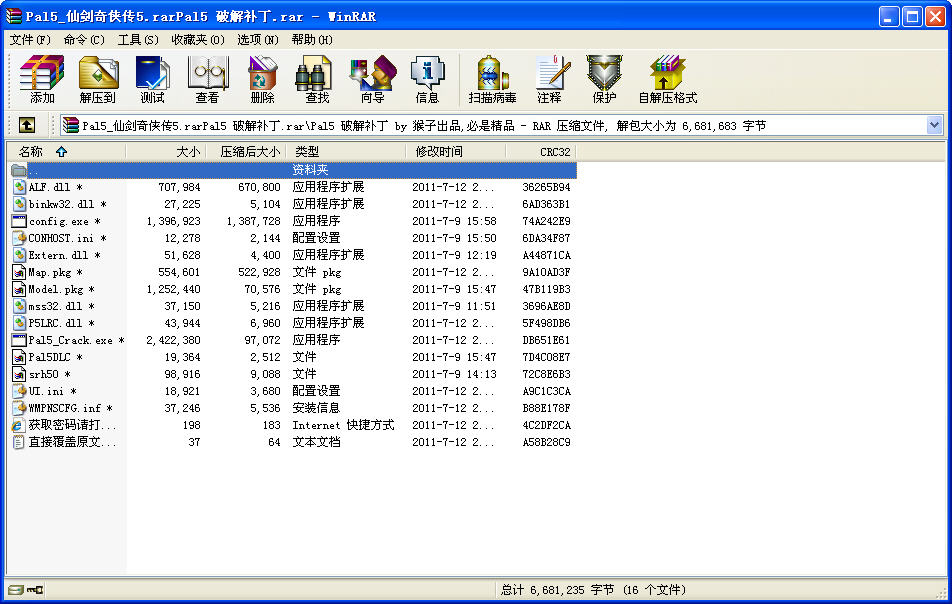Show archive 信息 (Info) icon
This screenshot has height=604, width=952.
[427, 80]
